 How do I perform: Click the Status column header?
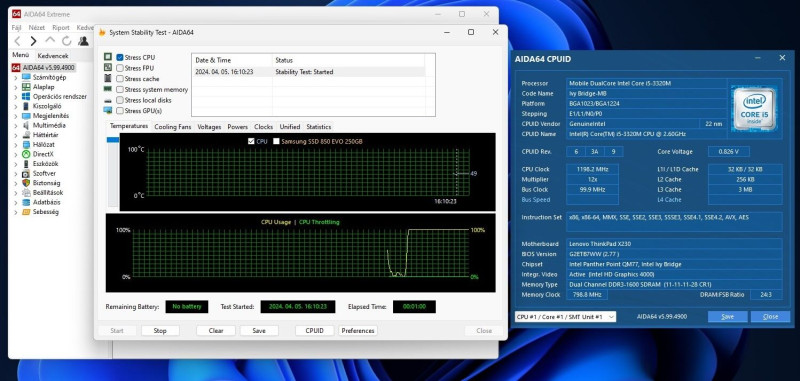pyautogui.click(x=349, y=60)
